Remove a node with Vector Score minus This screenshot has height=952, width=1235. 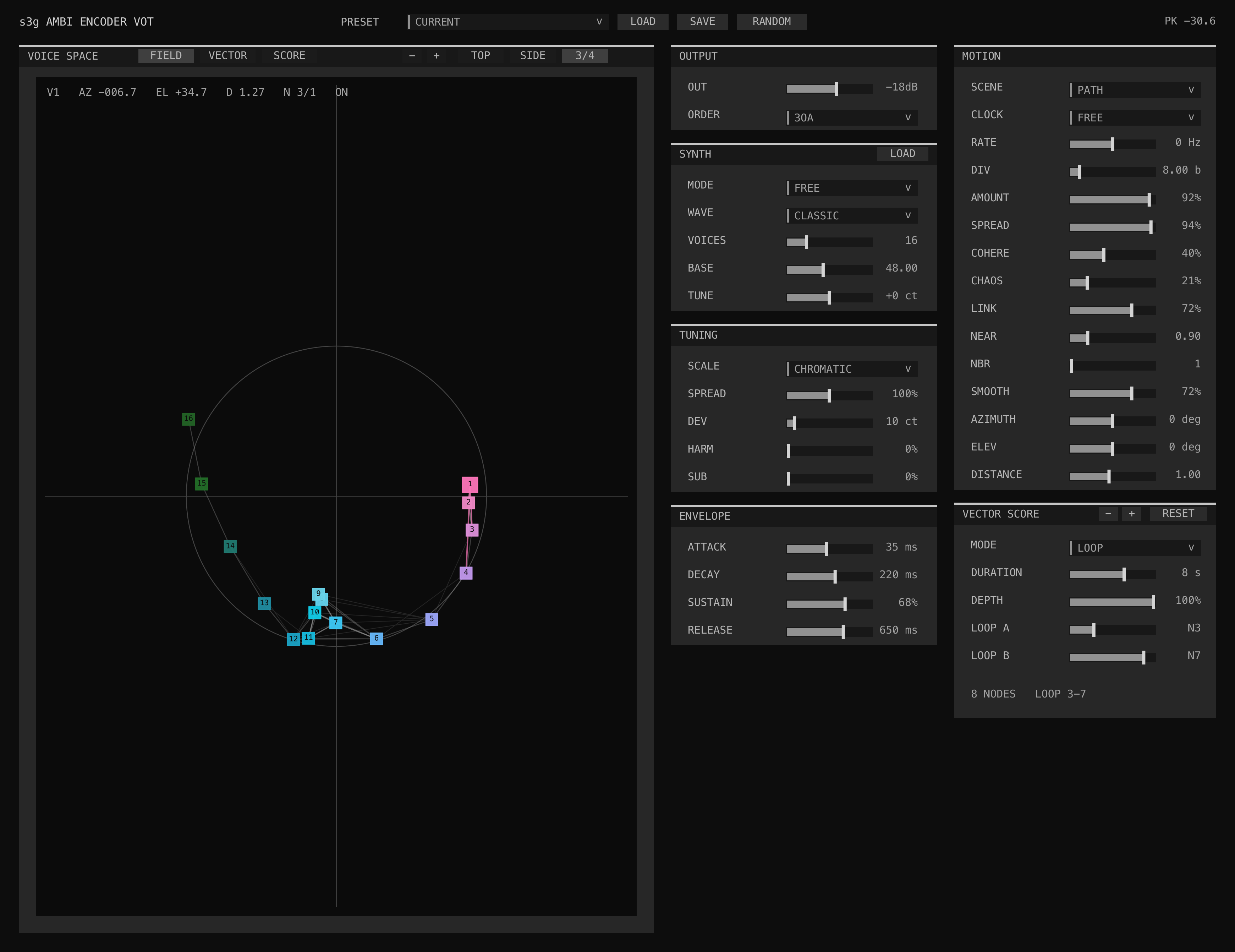[1108, 514]
